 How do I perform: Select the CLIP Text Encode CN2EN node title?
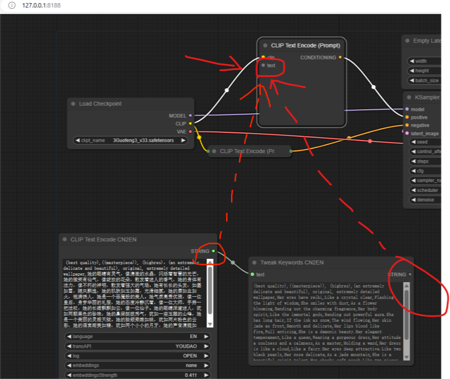click(104, 239)
